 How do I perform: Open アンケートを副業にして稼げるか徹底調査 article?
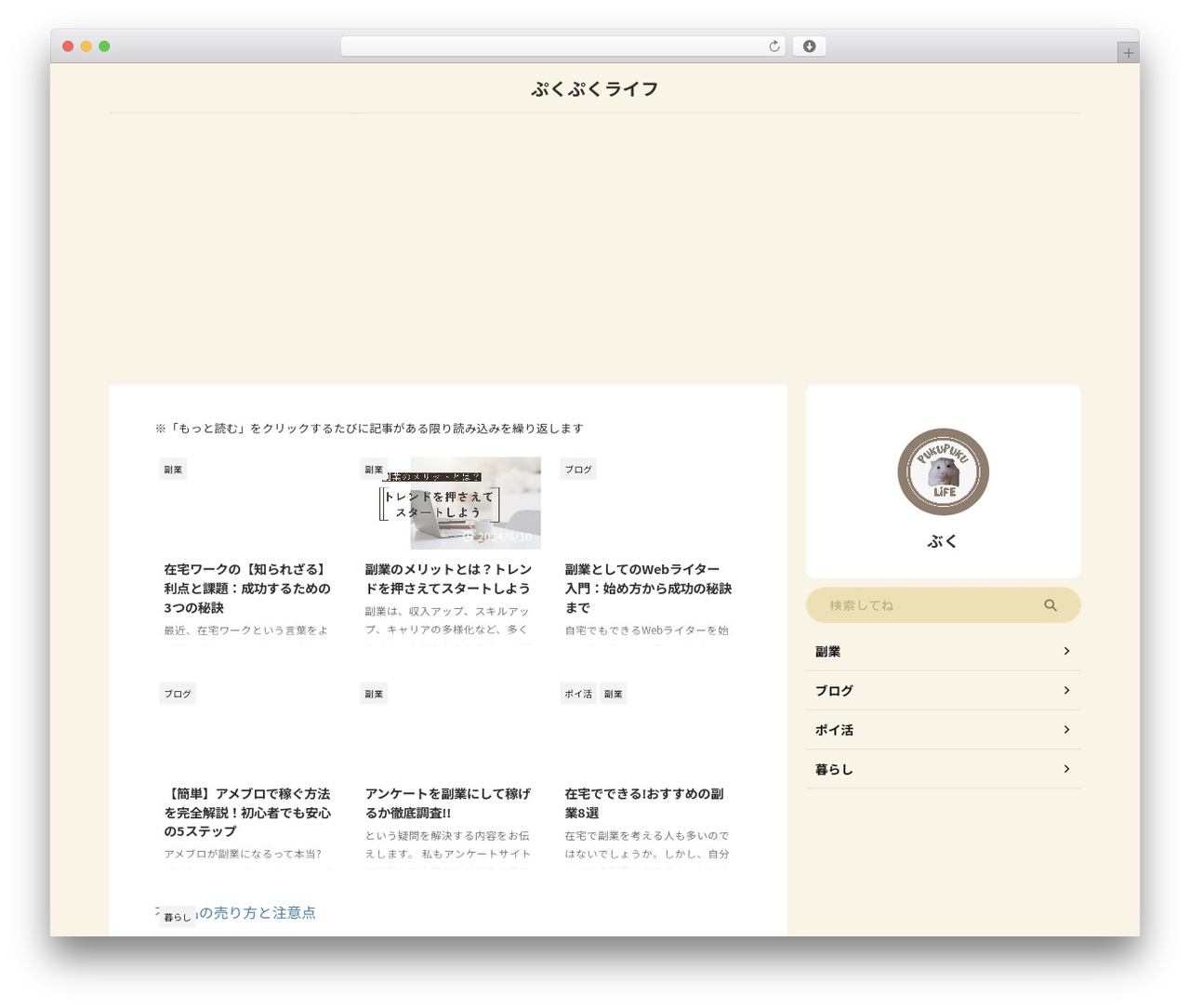pos(448,803)
